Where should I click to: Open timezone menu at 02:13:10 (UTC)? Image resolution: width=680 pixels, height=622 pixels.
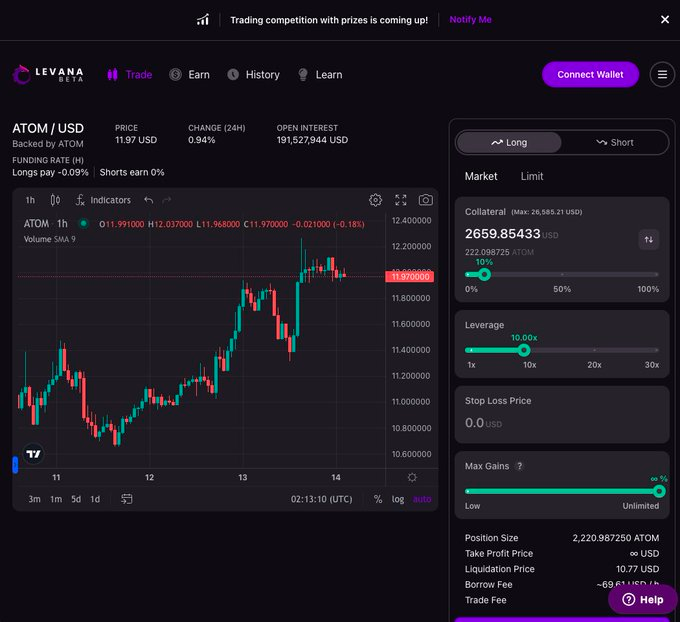click(321, 499)
